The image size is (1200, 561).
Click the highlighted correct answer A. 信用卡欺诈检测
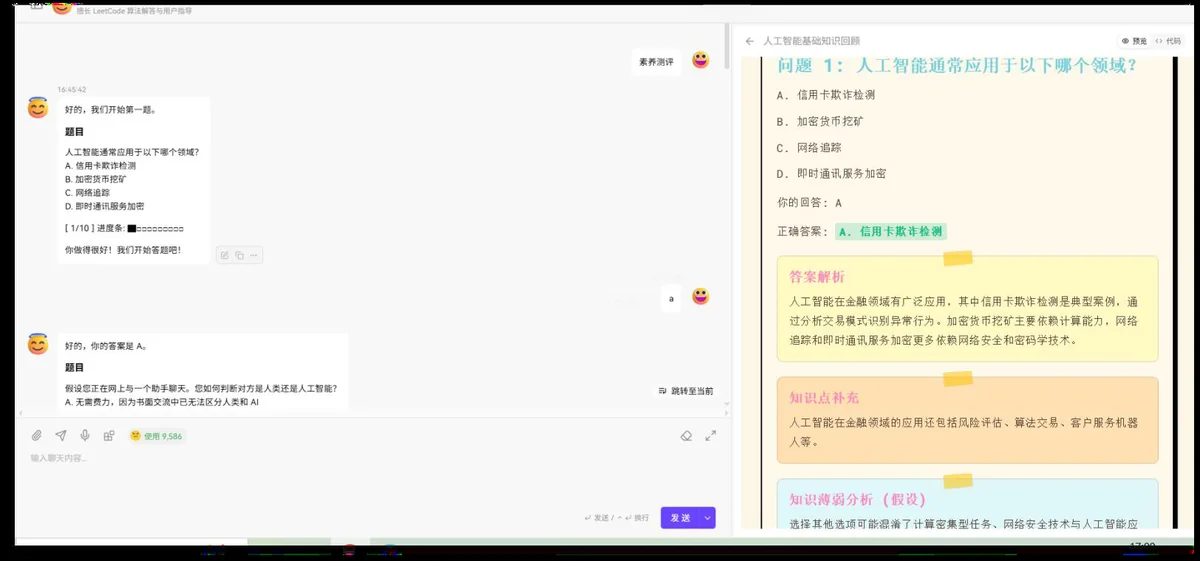(x=891, y=231)
